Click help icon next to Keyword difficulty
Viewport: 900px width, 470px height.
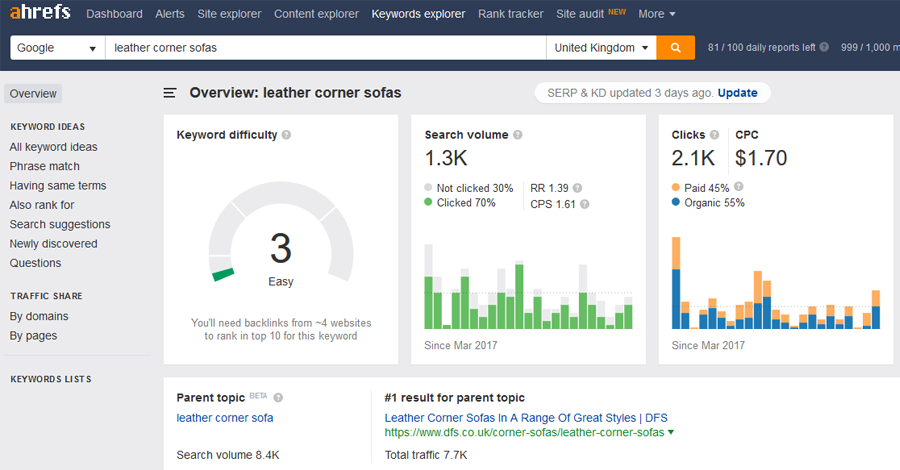[x=286, y=135]
